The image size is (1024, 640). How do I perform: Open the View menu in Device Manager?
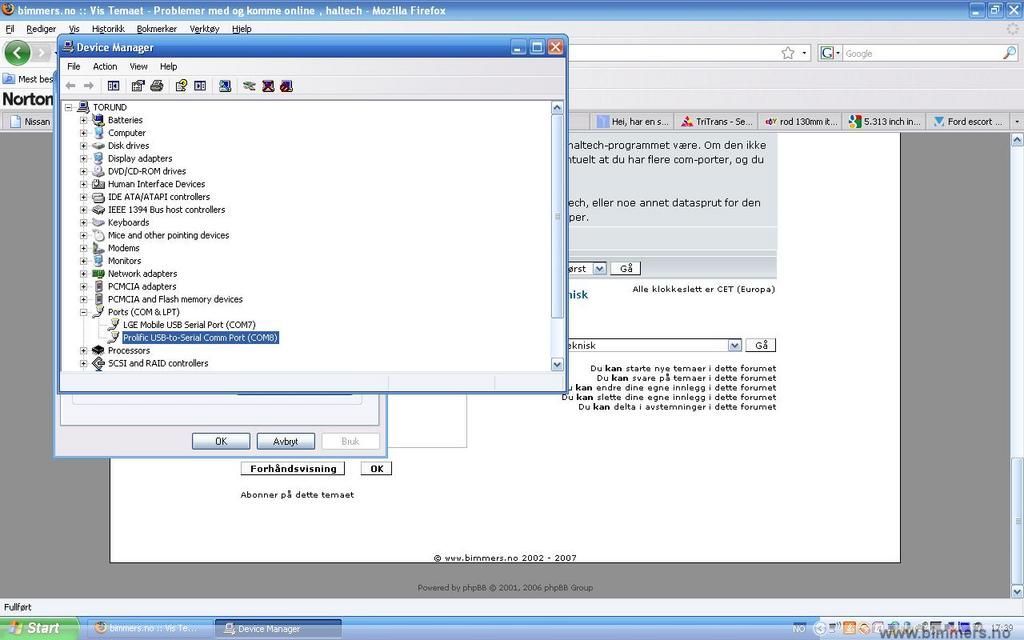tap(138, 67)
